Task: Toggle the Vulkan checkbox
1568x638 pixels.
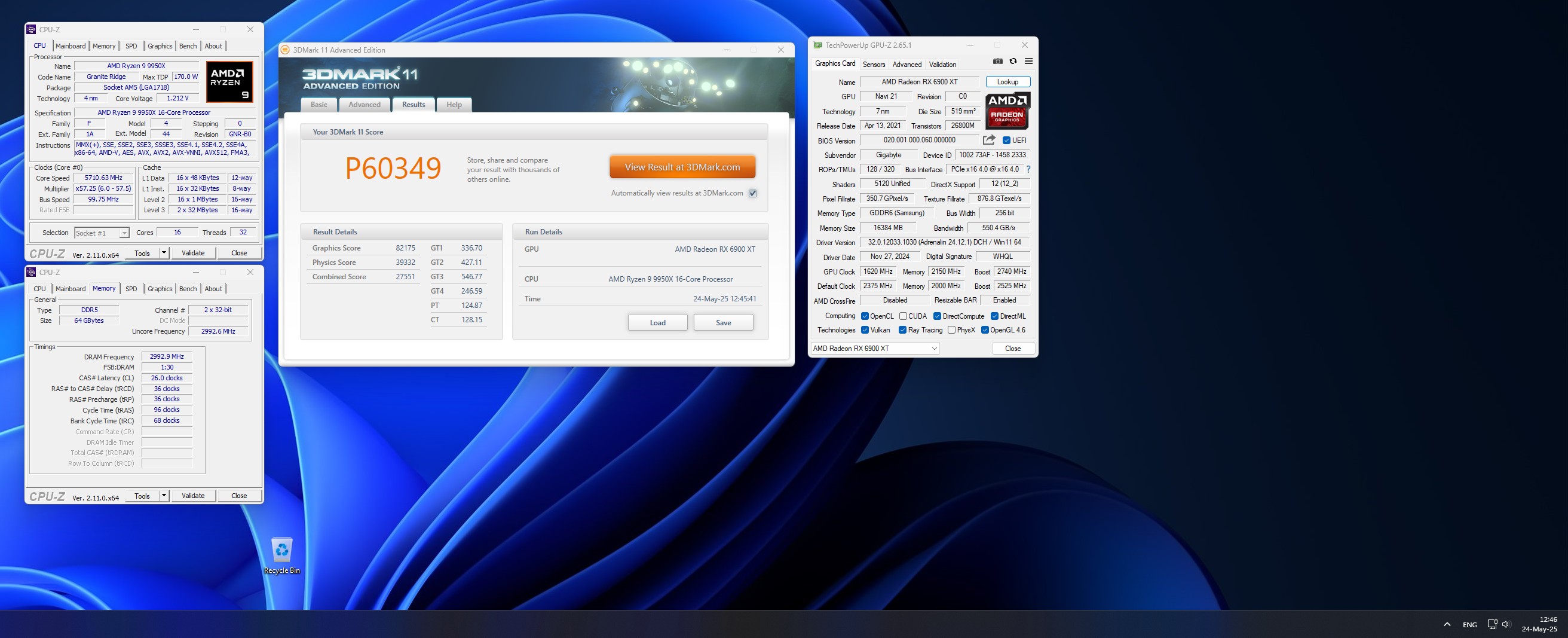Action: click(x=864, y=330)
